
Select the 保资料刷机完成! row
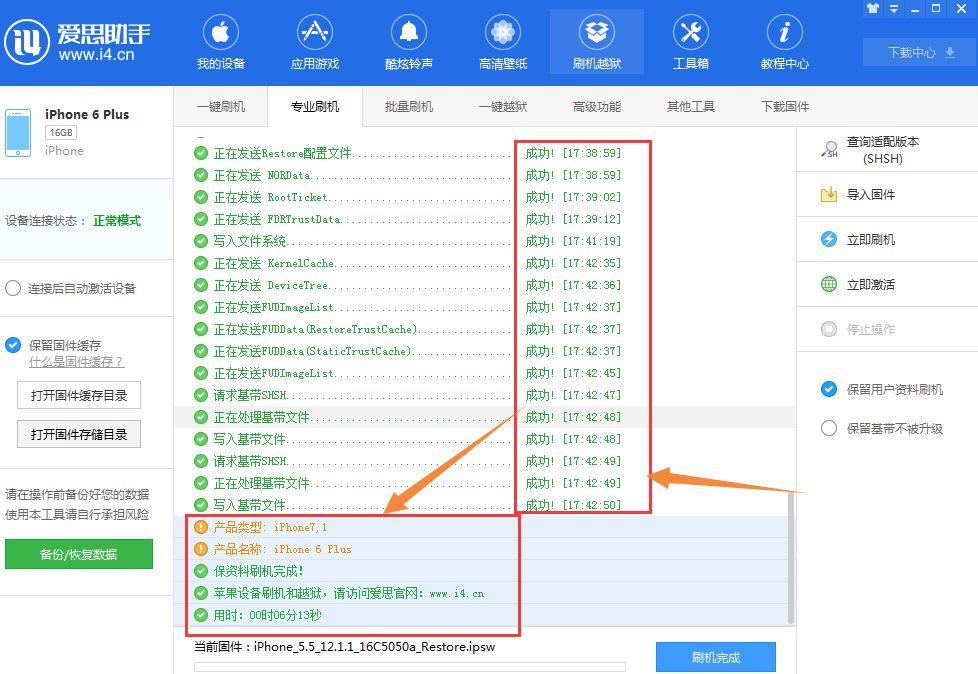point(481,571)
